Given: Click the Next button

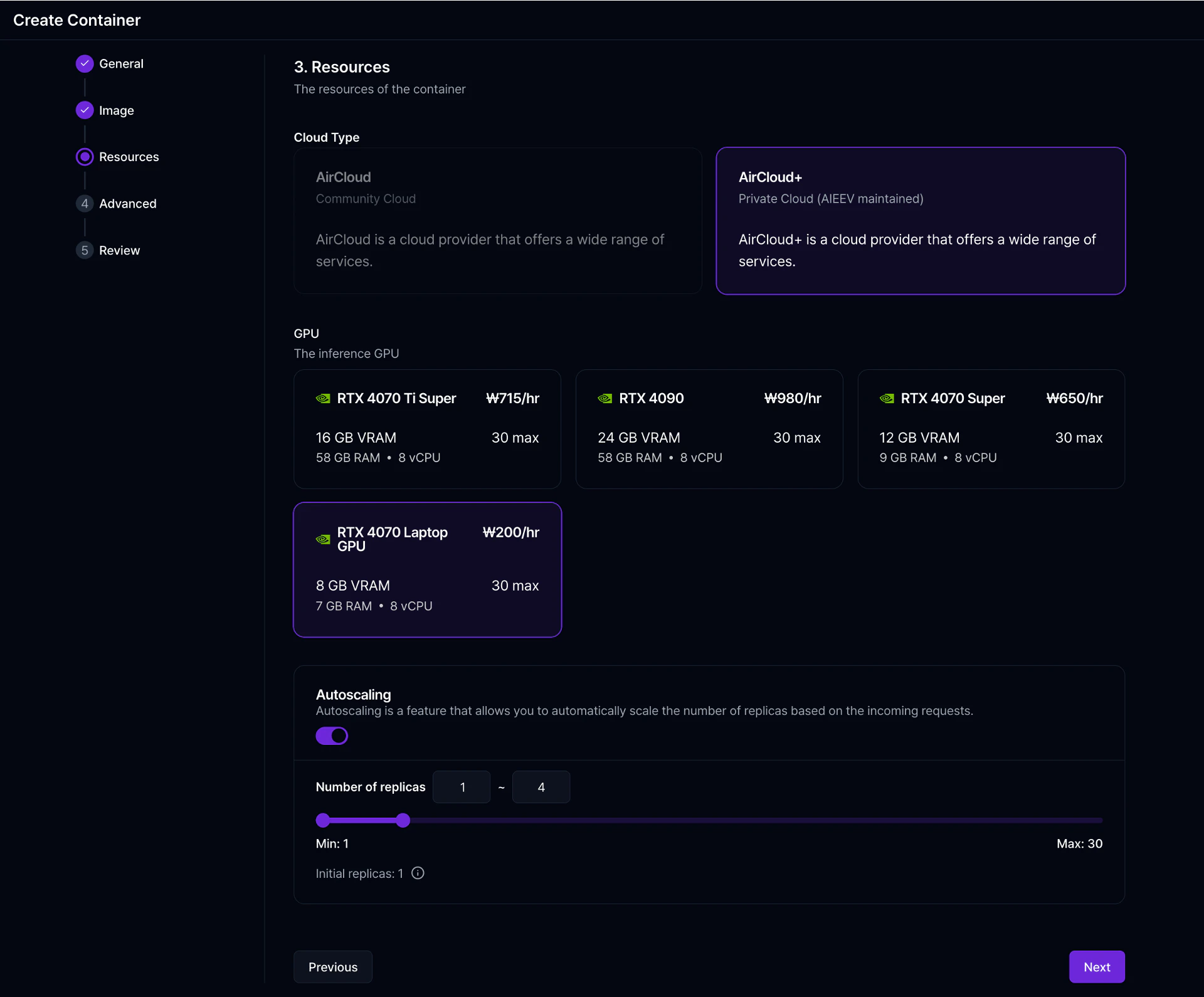Looking at the screenshot, I should (1096, 966).
